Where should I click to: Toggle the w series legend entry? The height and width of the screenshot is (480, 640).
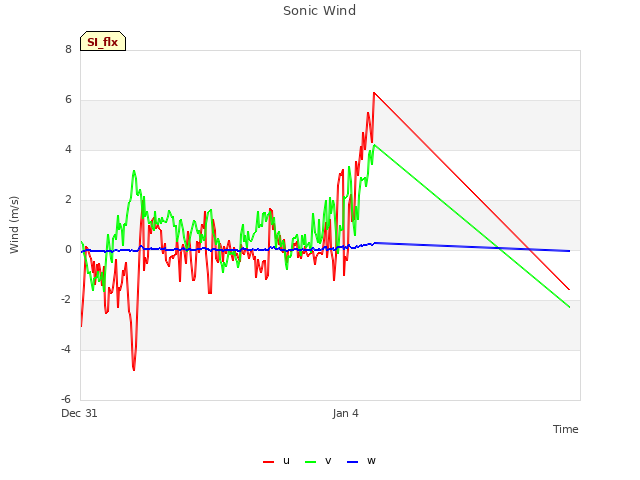[x=361, y=461]
